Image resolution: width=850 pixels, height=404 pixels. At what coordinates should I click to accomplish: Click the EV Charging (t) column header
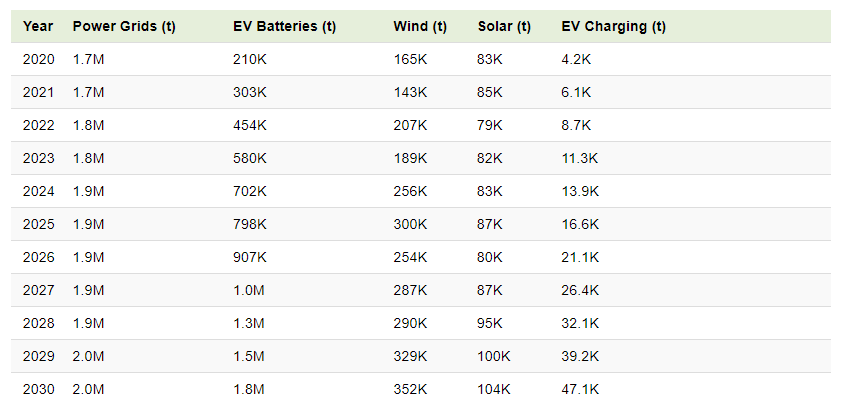[613, 27]
